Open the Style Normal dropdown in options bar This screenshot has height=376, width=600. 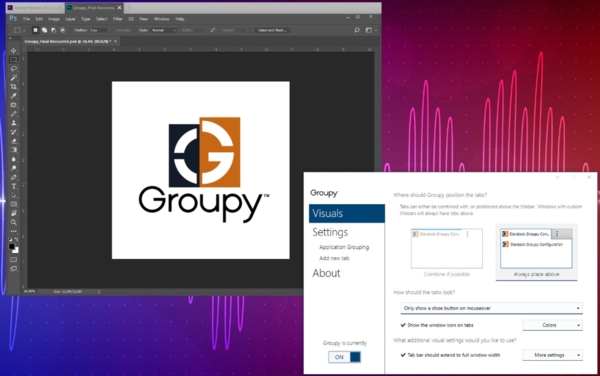pos(164,30)
